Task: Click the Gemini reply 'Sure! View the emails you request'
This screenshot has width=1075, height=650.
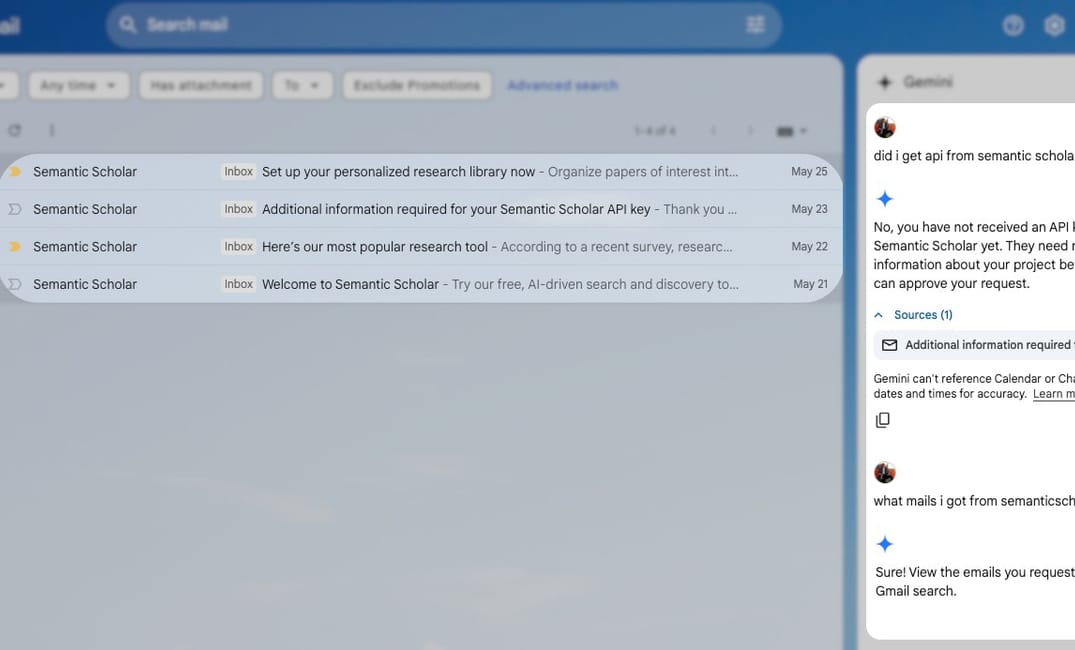Action: [975, 581]
